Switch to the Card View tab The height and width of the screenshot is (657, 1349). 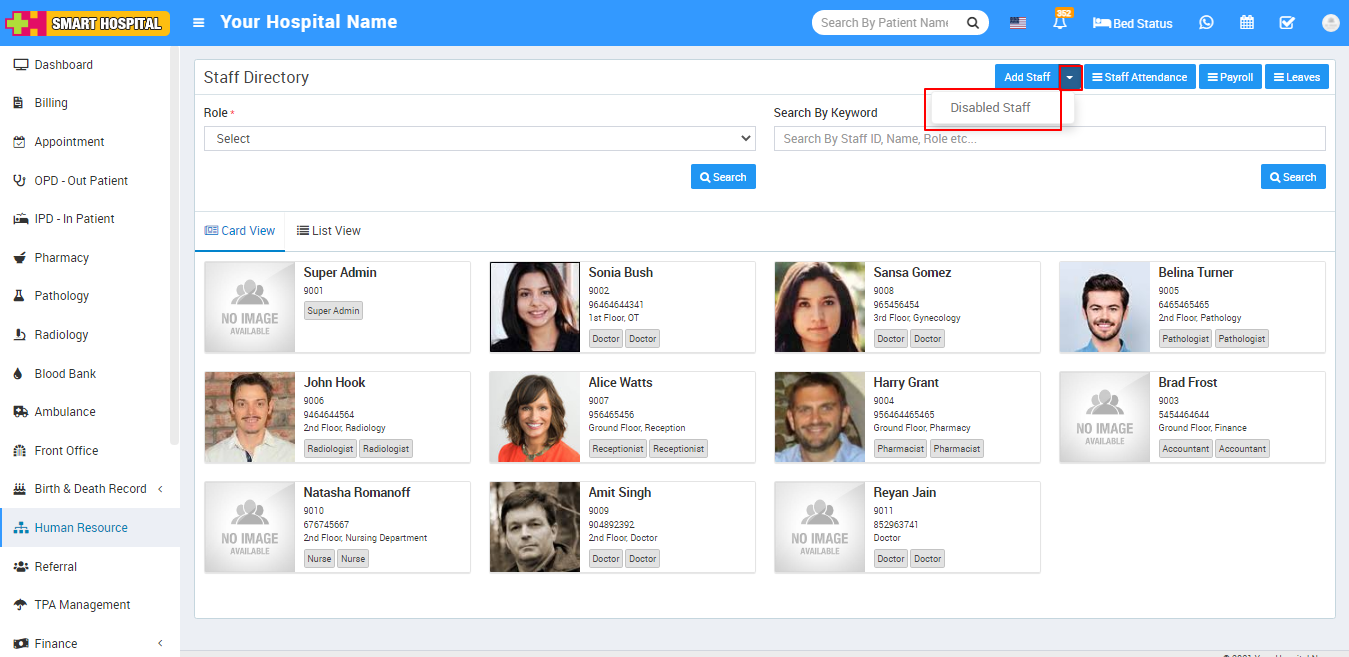(240, 231)
